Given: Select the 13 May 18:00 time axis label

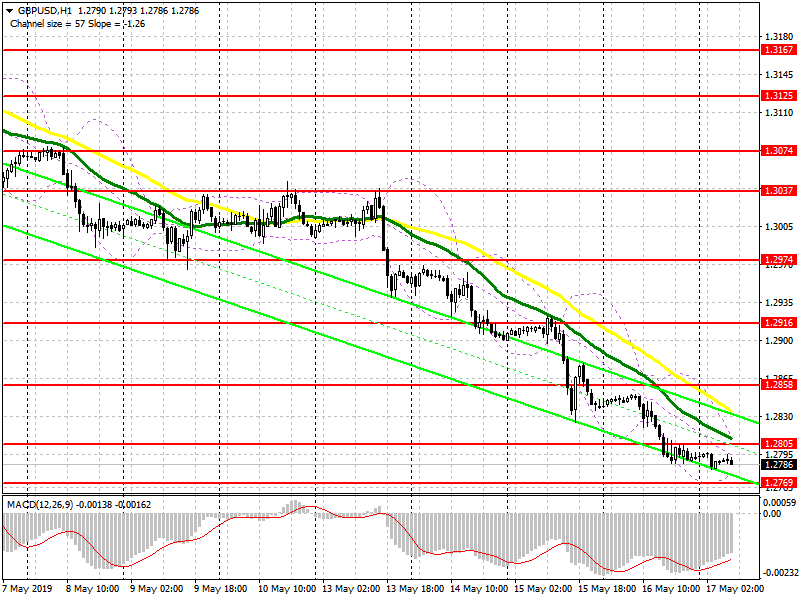Looking at the screenshot, I should [415, 588].
